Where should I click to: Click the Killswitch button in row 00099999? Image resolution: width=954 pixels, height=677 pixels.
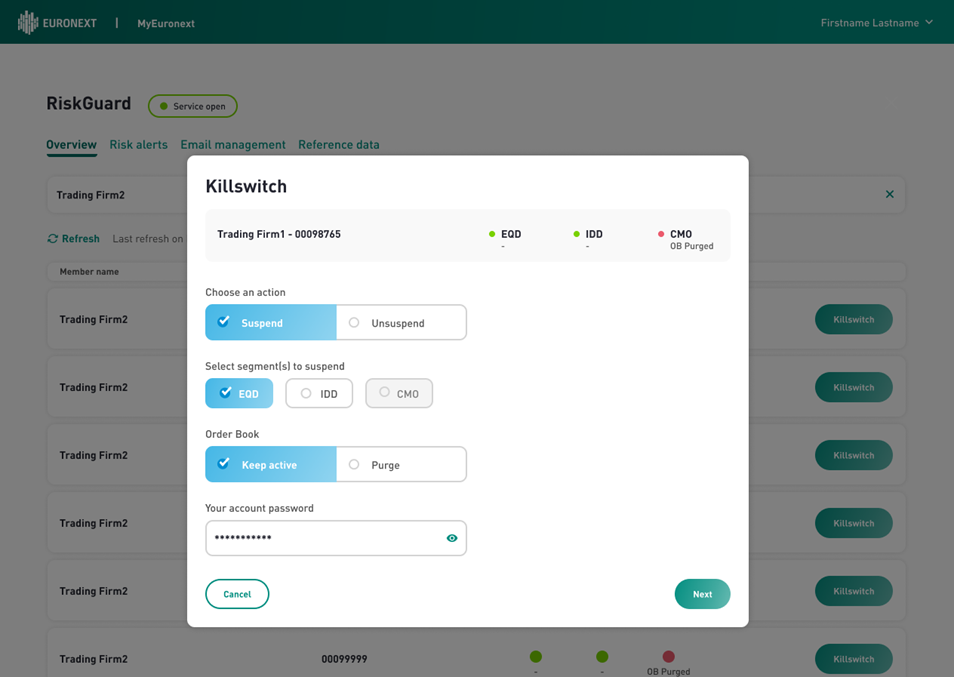tap(854, 659)
